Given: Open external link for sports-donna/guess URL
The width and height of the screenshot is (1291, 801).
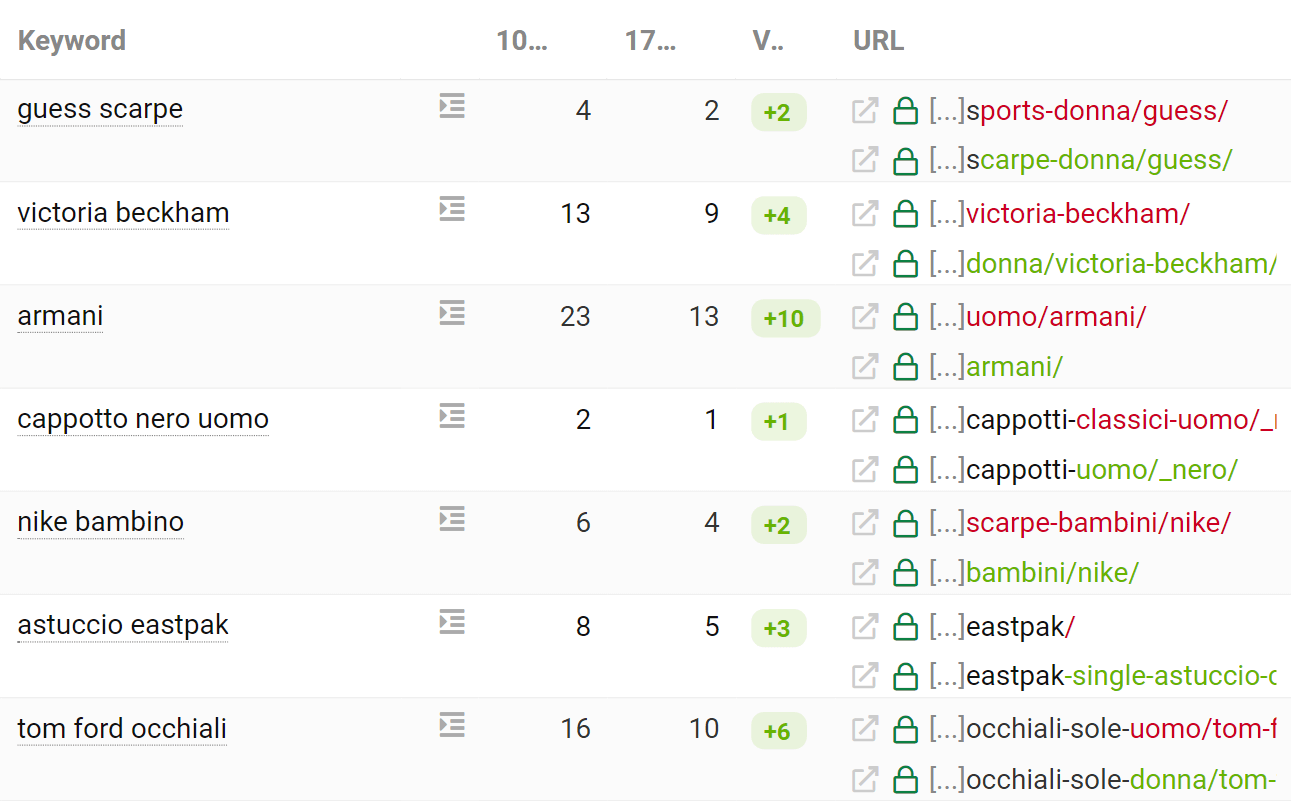Looking at the screenshot, I should 865,110.
